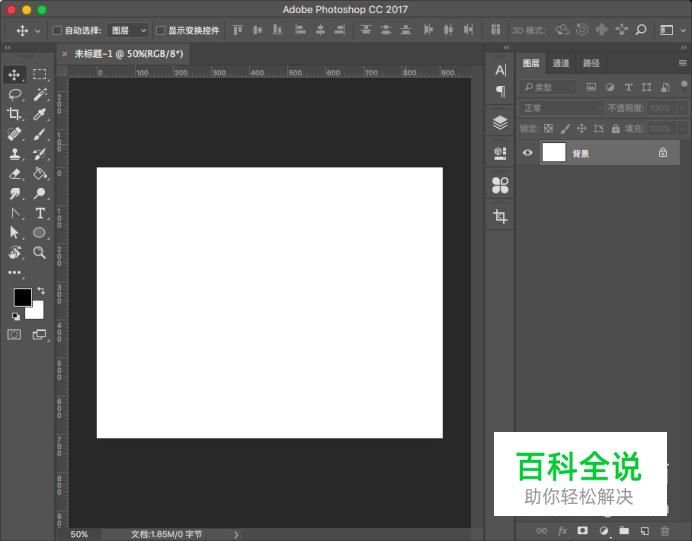Enable the 自动选择 checkbox
This screenshot has height=541, width=692.
pyautogui.click(x=56, y=31)
